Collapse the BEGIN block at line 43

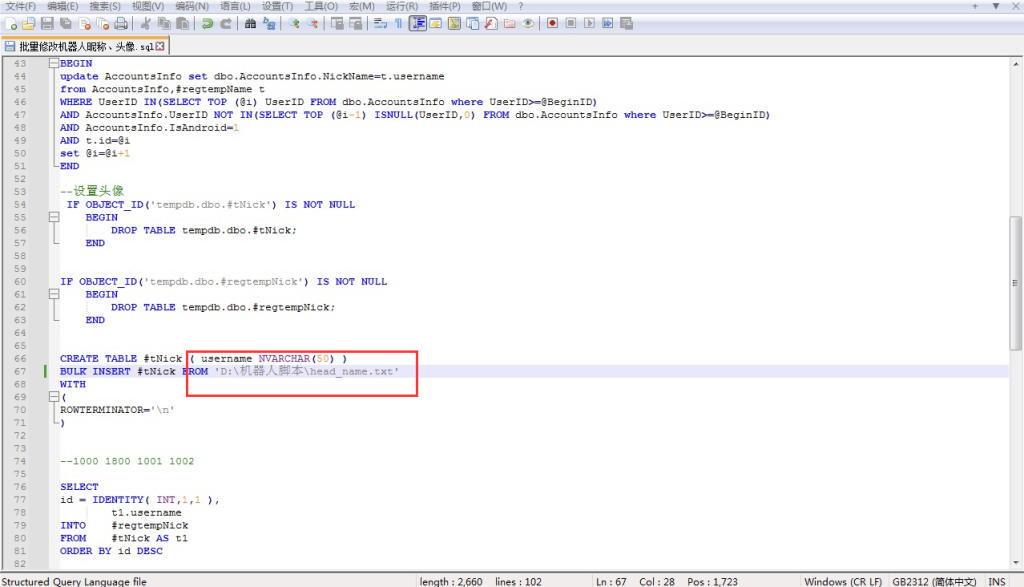click(53, 63)
